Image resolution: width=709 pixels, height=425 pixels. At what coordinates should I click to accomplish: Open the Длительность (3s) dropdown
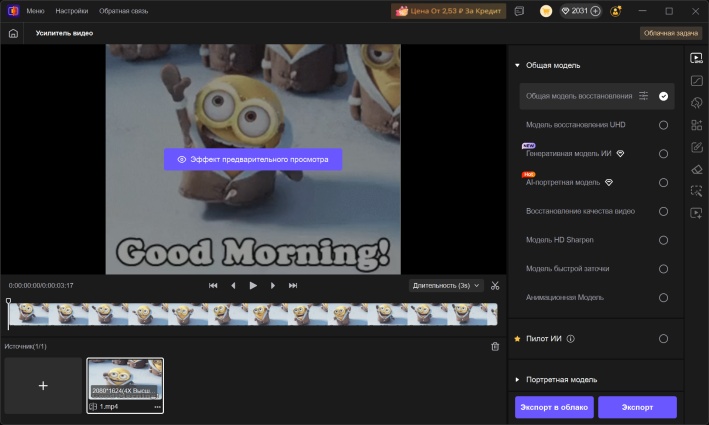point(446,286)
